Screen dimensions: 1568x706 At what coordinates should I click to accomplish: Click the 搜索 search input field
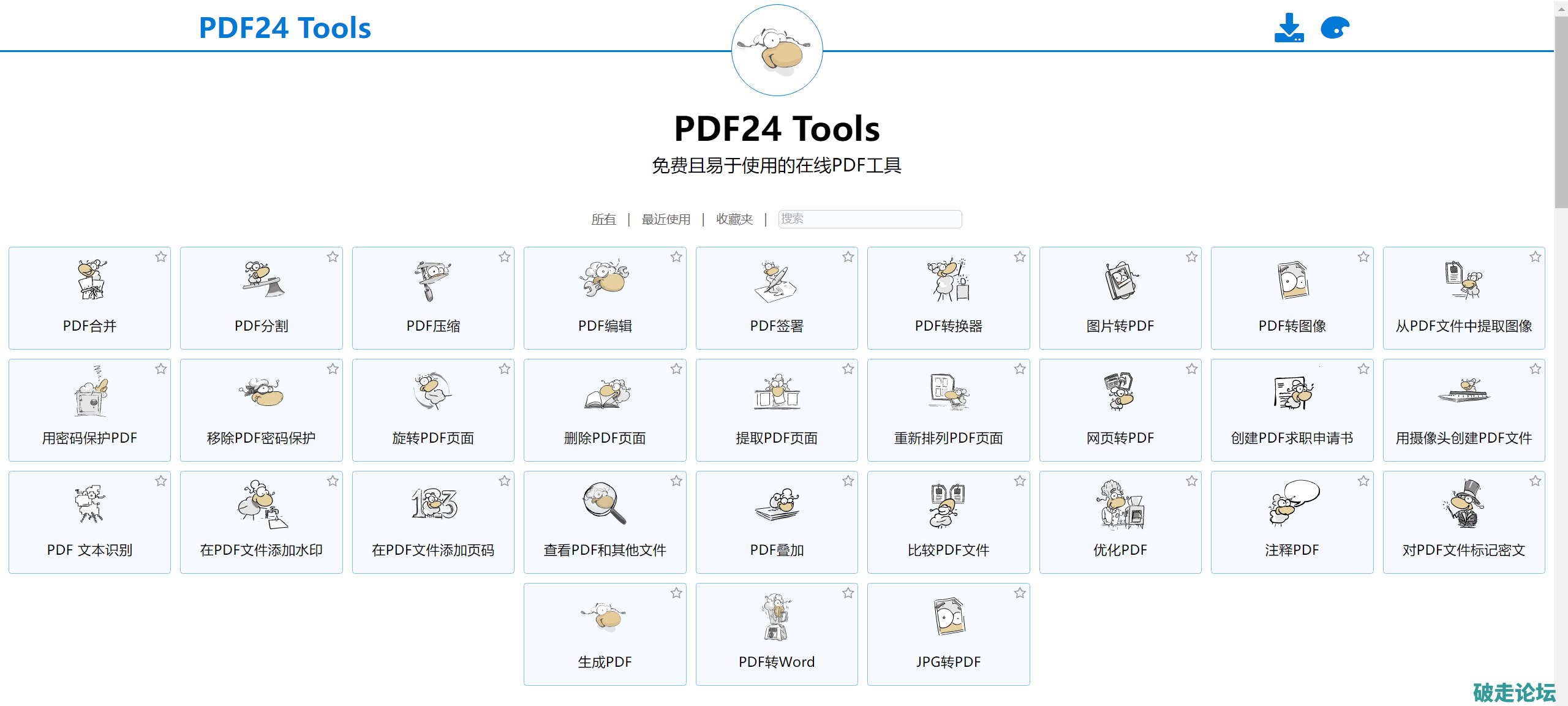pyautogui.click(x=869, y=219)
